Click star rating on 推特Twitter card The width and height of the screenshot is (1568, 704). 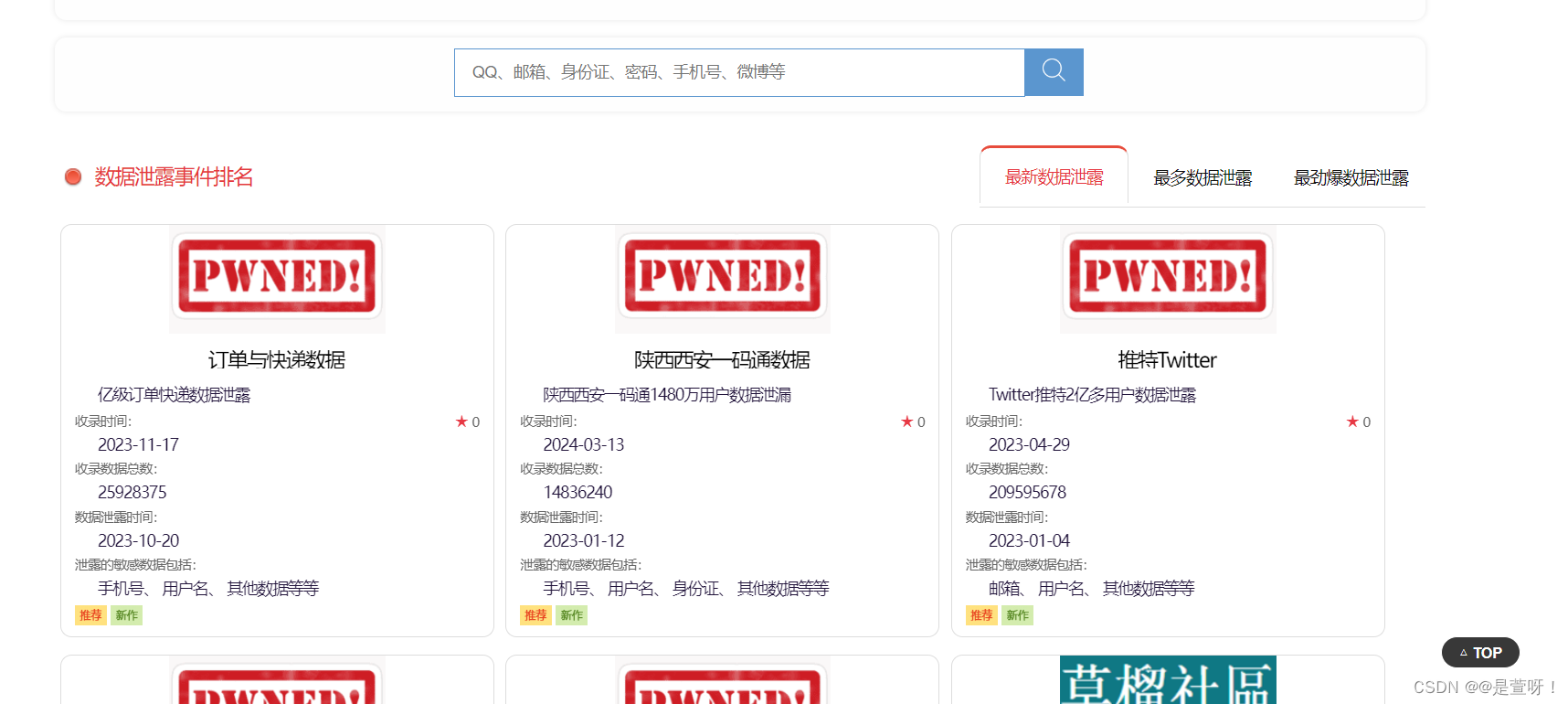[x=1359, y=421]
